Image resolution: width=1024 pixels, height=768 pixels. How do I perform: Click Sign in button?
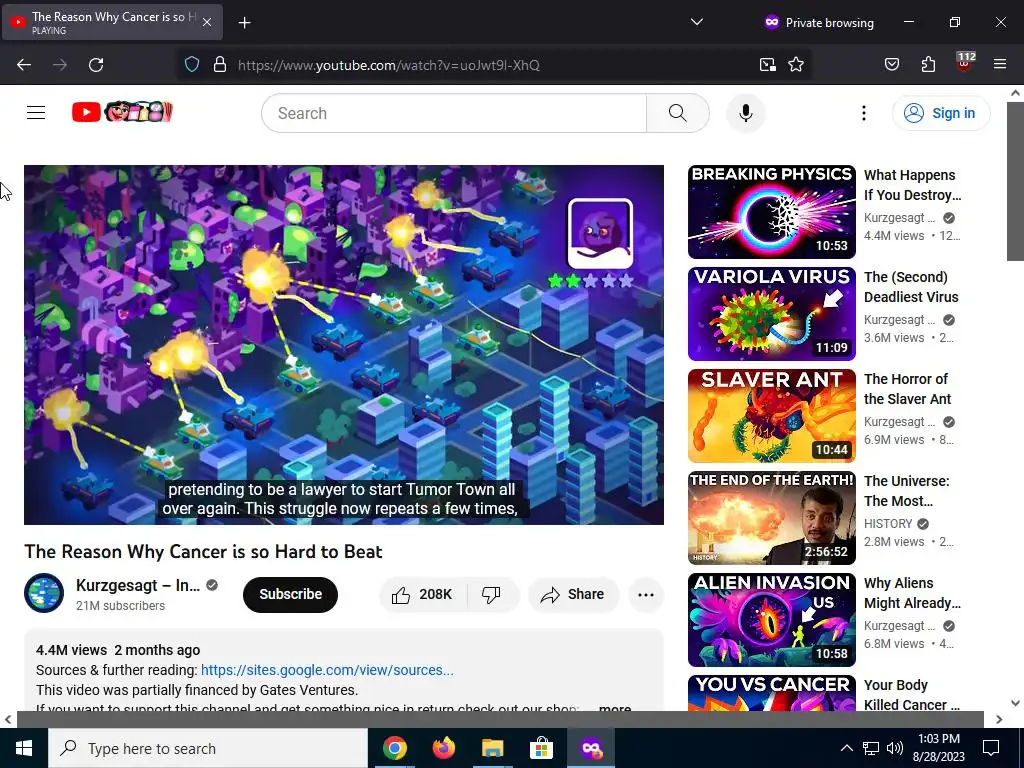(x=941, y=113)
